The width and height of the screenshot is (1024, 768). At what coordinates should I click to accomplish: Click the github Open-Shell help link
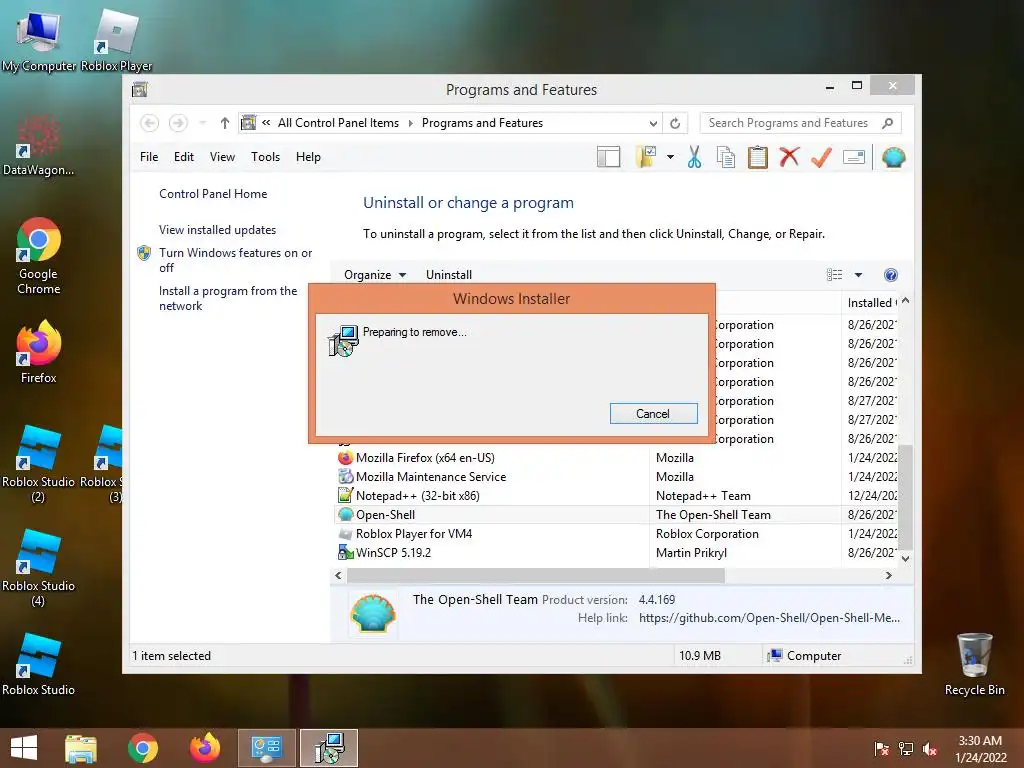click(x=769, y=618)
